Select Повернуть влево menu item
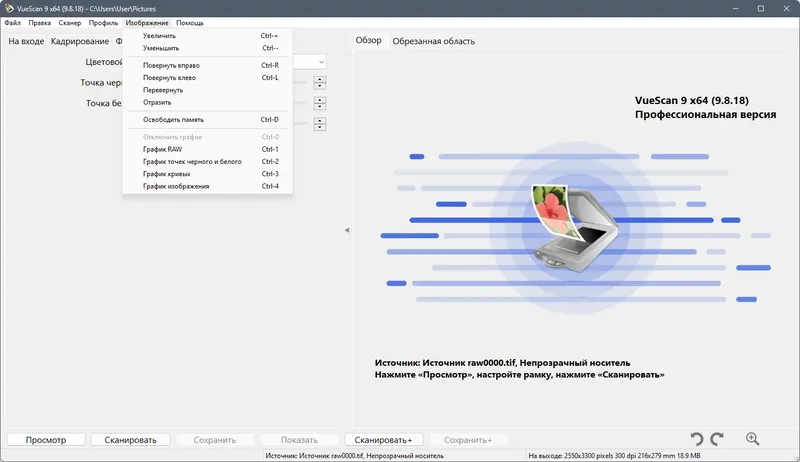 [x=207, y=78]
